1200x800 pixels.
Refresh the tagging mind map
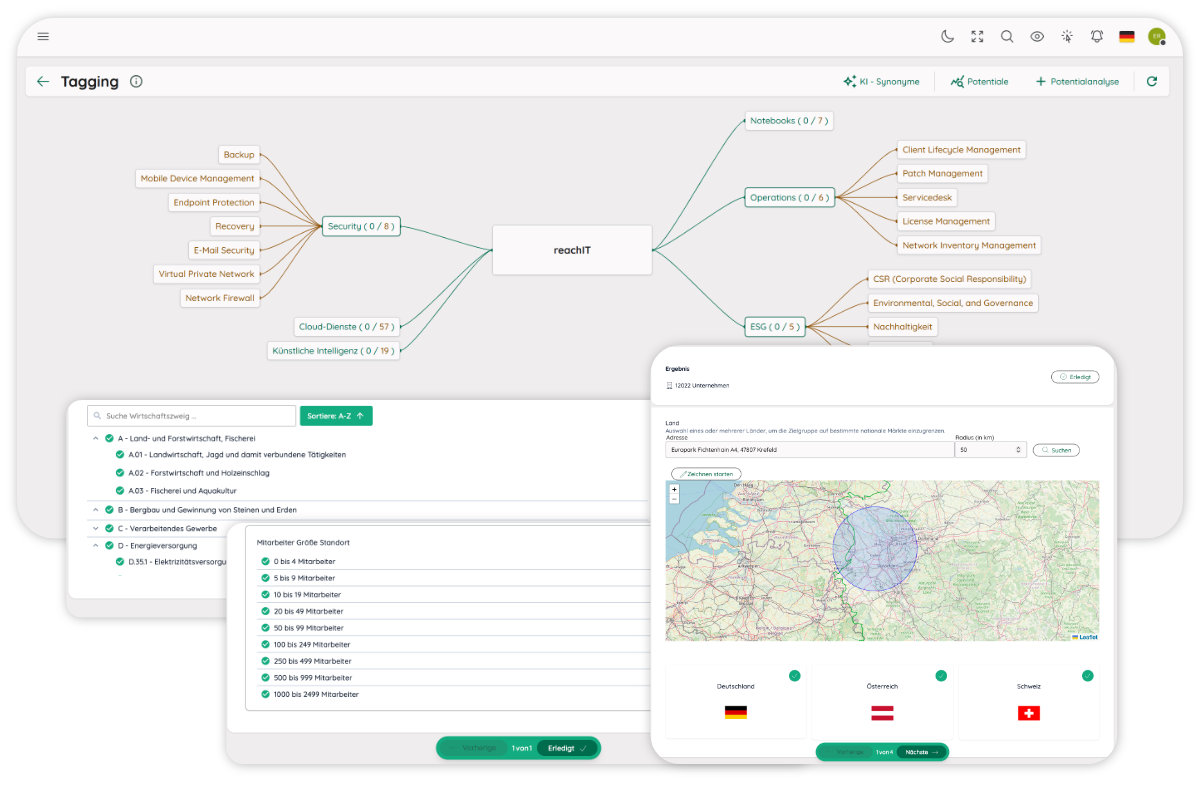(1152, 82)
